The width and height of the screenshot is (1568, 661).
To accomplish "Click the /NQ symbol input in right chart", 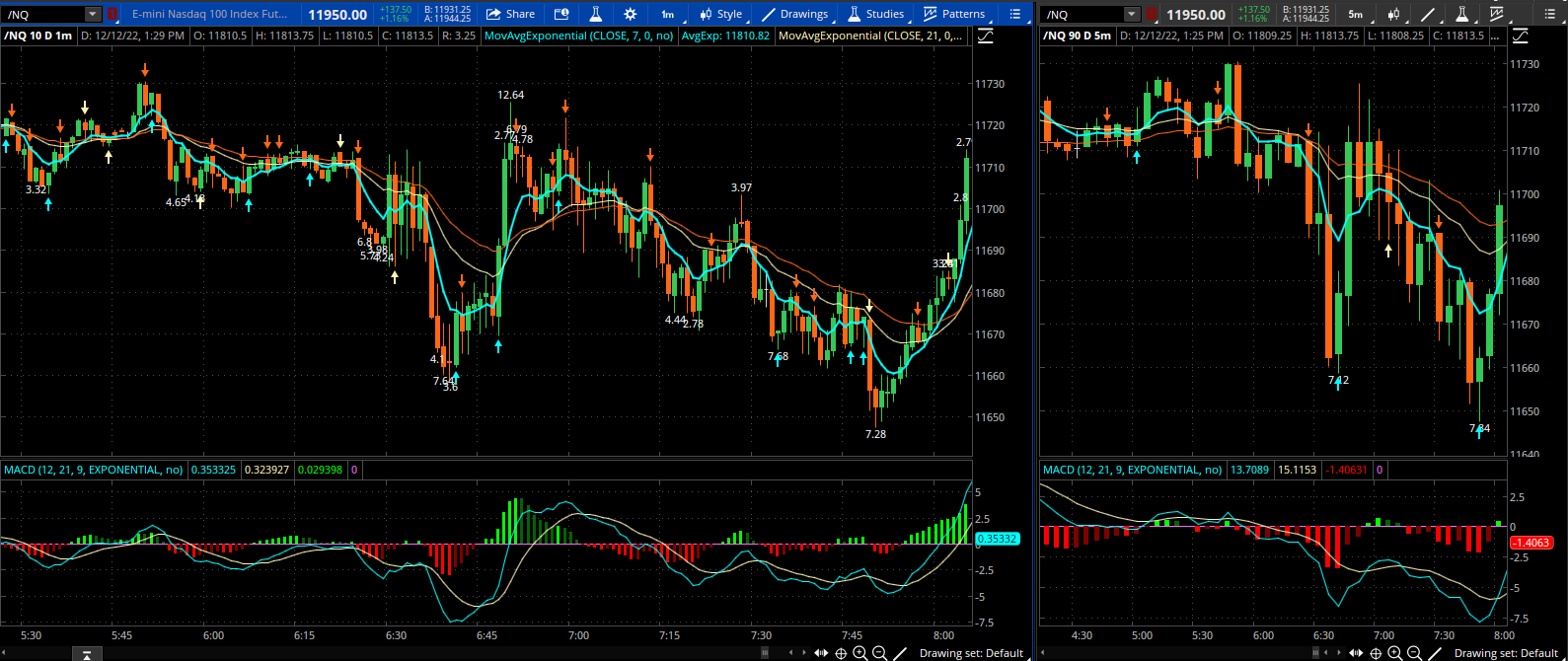I will 1083,14.
